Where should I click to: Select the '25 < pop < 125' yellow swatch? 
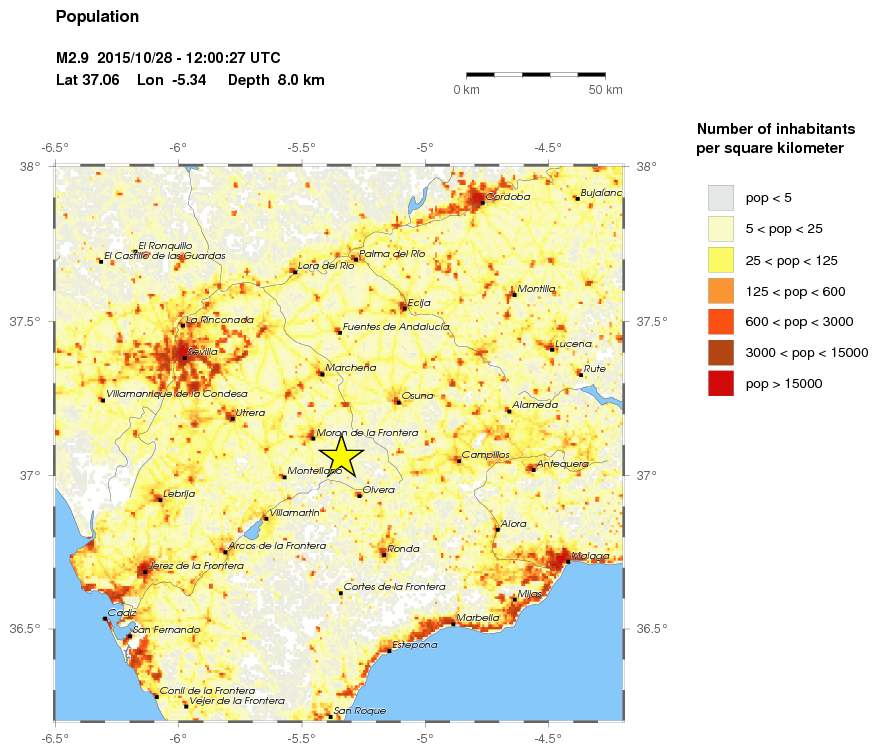point(720,259)
